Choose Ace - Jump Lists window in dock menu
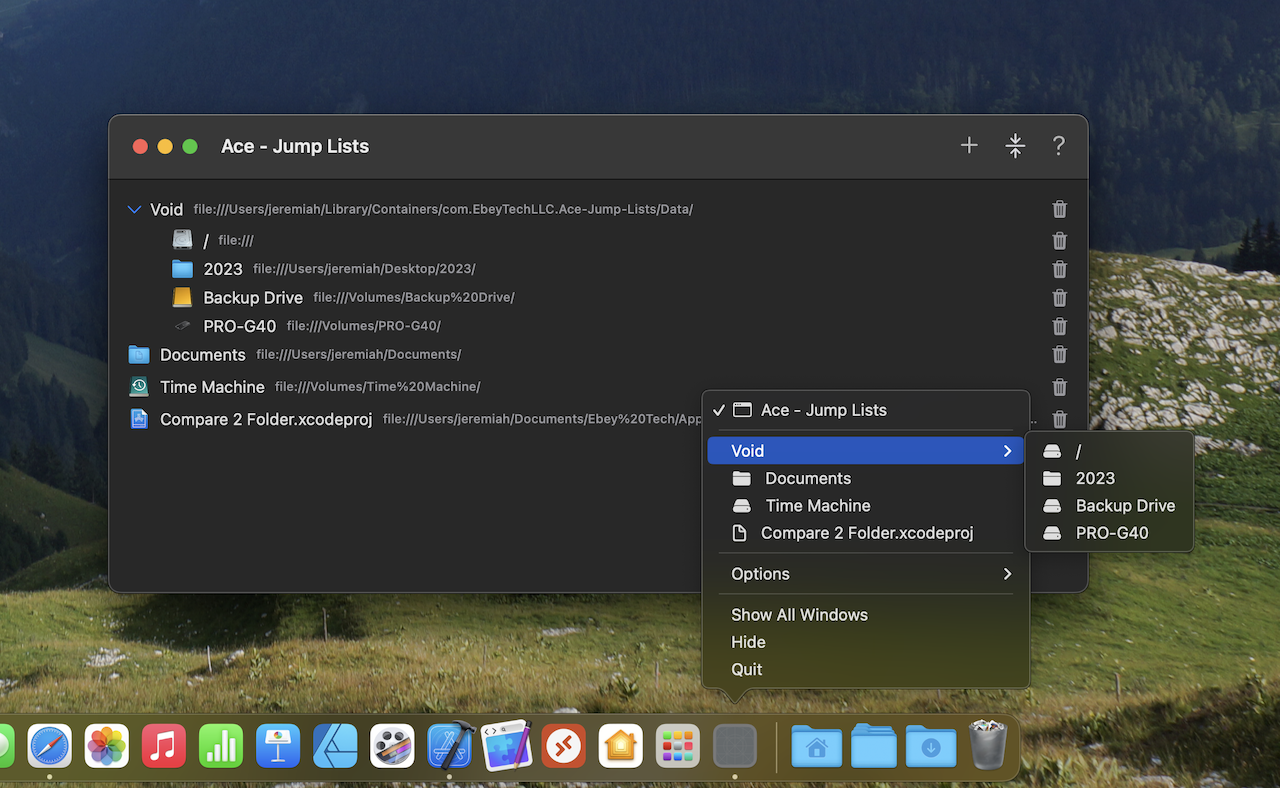 pos(866,410)
